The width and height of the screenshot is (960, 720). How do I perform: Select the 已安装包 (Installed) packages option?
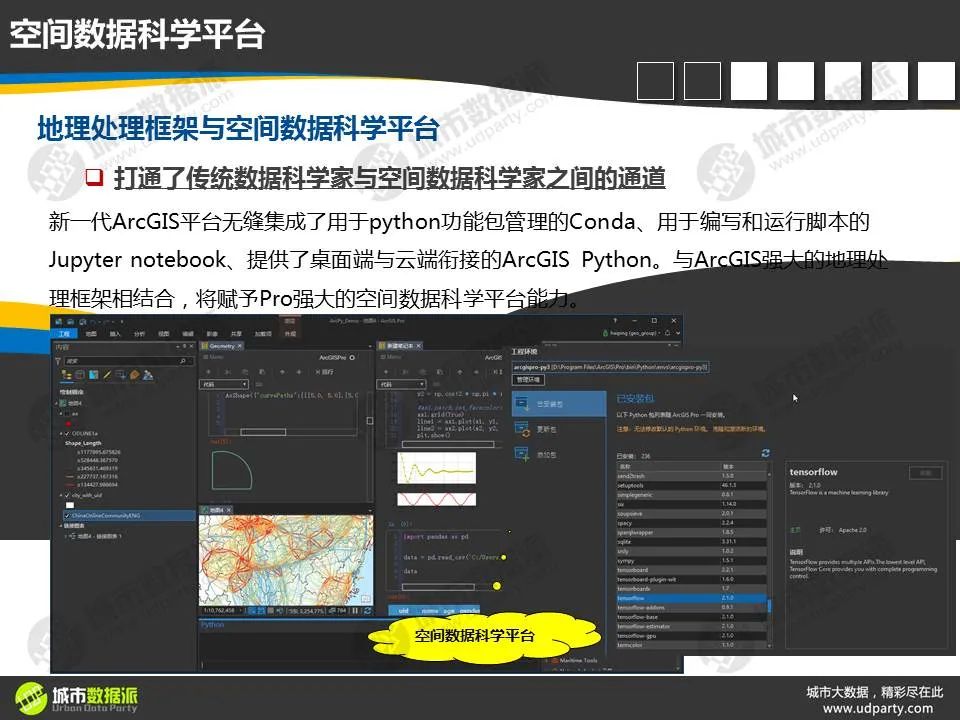(558, 404)
